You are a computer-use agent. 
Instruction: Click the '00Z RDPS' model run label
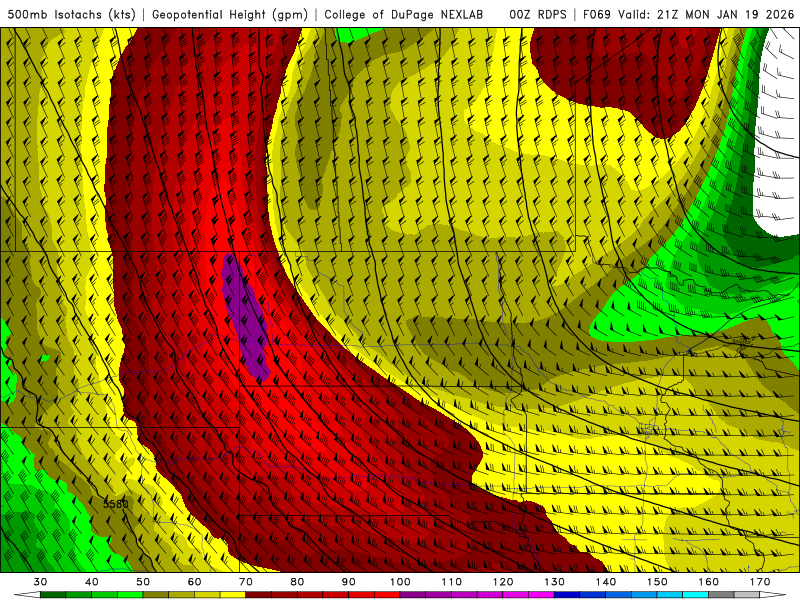tap(538, 14)
